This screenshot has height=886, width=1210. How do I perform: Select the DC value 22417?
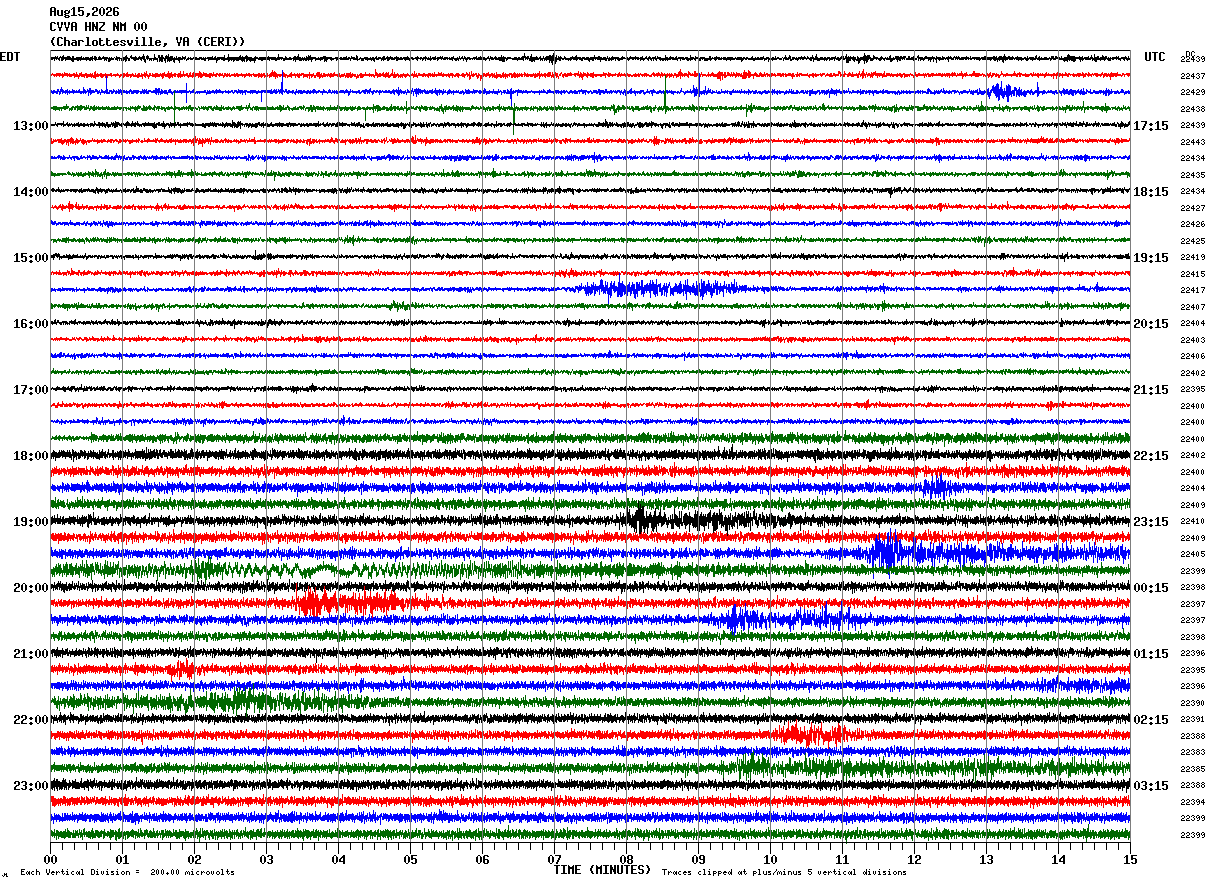[1192, 290]
